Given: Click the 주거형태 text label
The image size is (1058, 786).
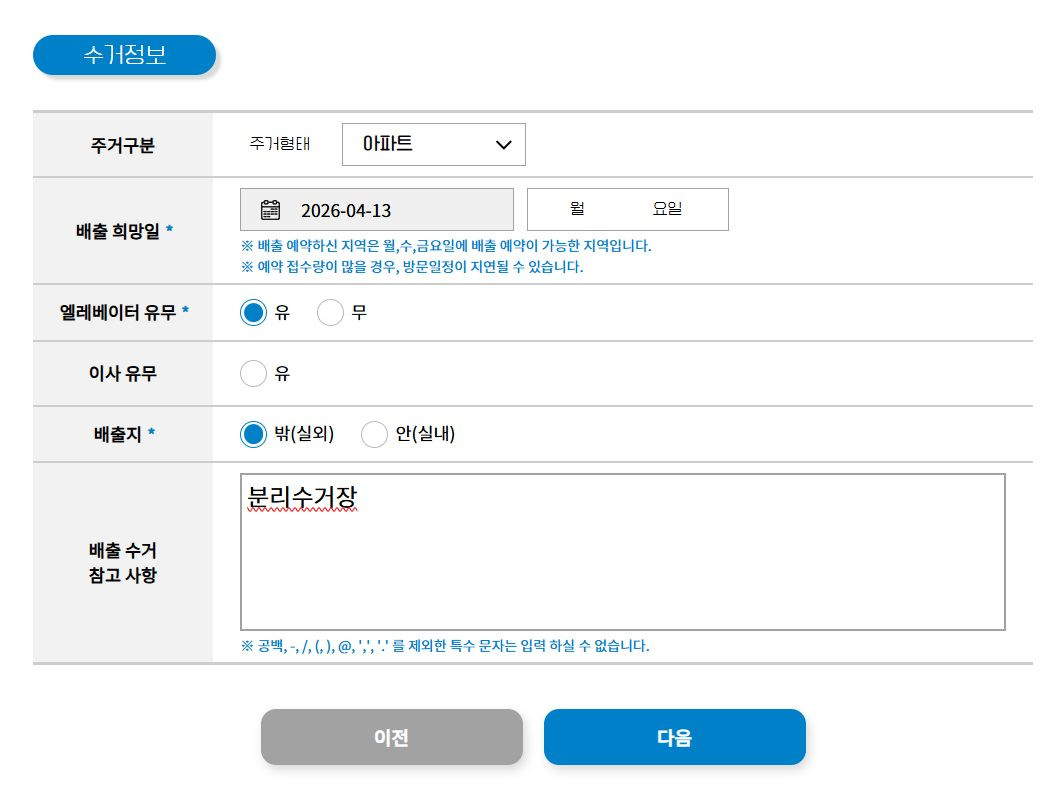Looking at the screenshot, I should point(279,144).
